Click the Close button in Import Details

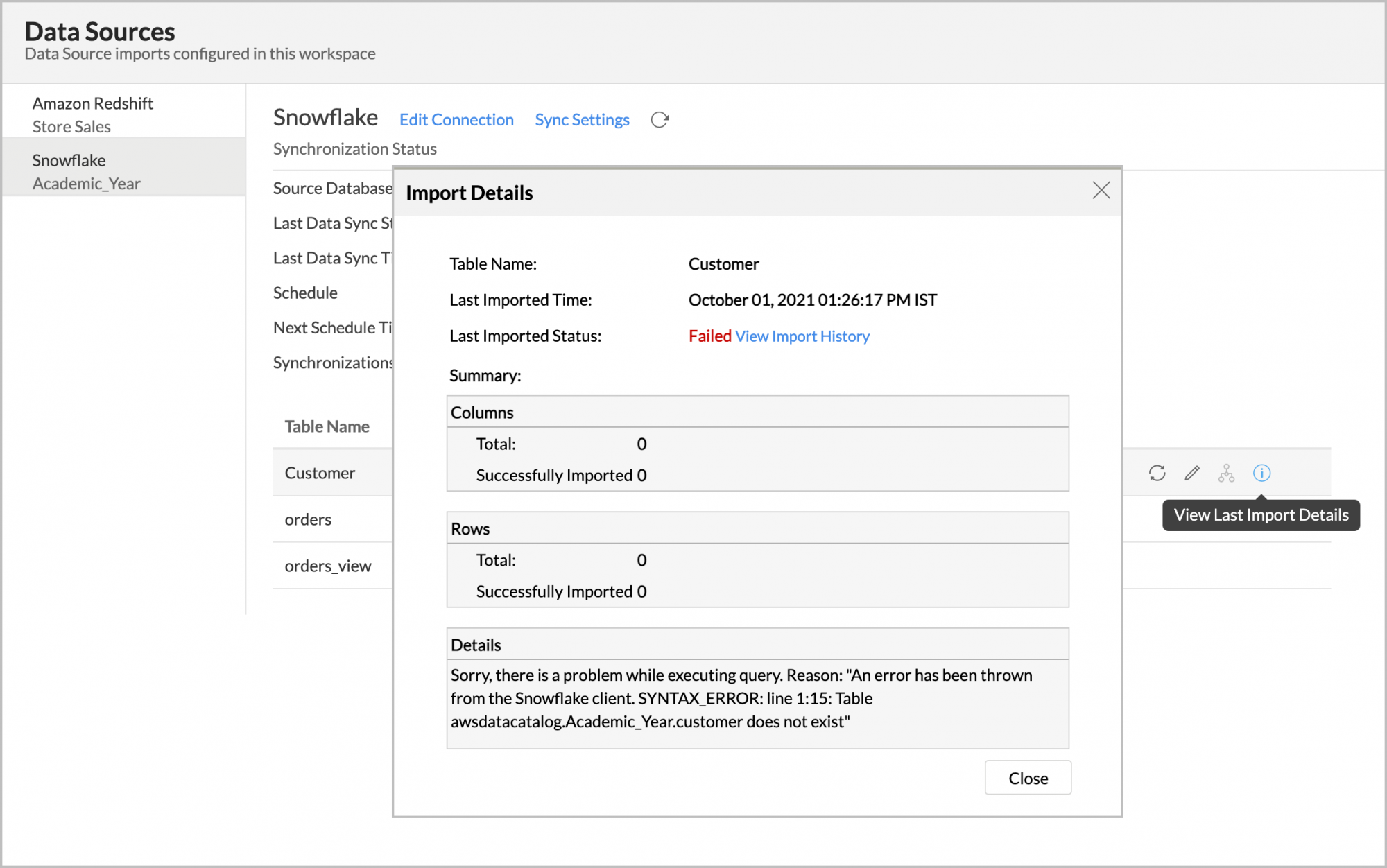(x=1028, y=778)
